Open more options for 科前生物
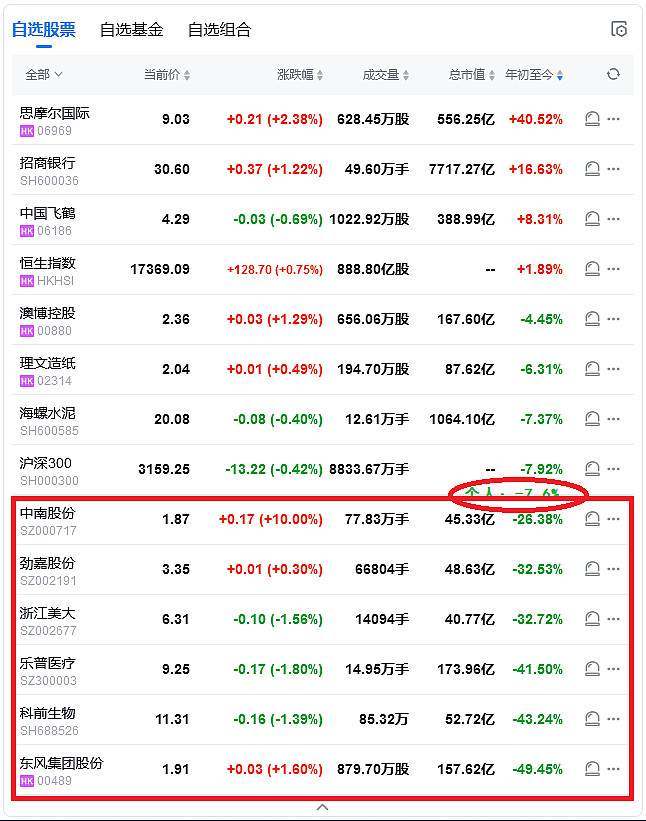646x821 pixels. [x=614, y=719]
